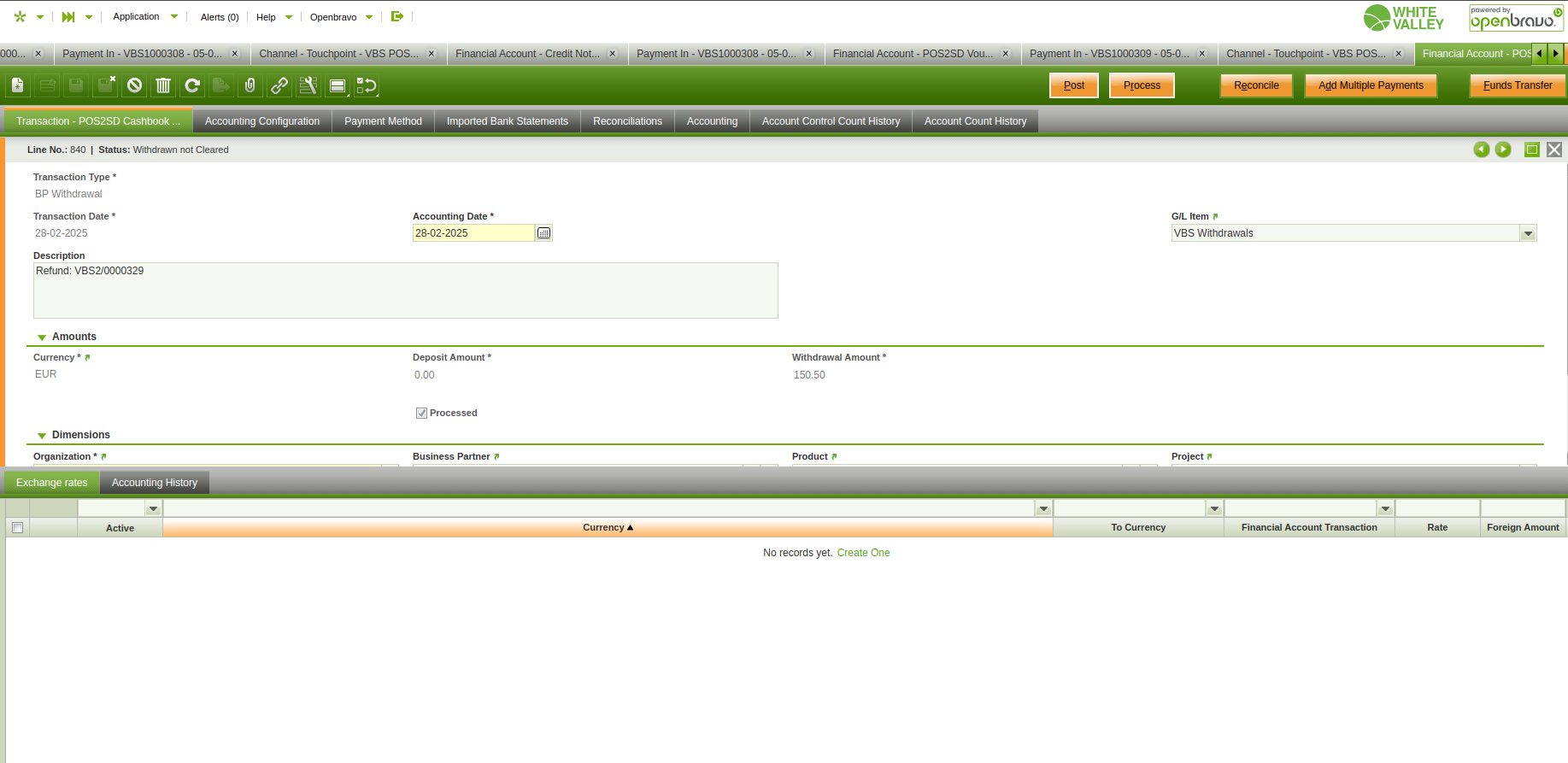
Task: Click the Create One link
Action: [863, 553]
